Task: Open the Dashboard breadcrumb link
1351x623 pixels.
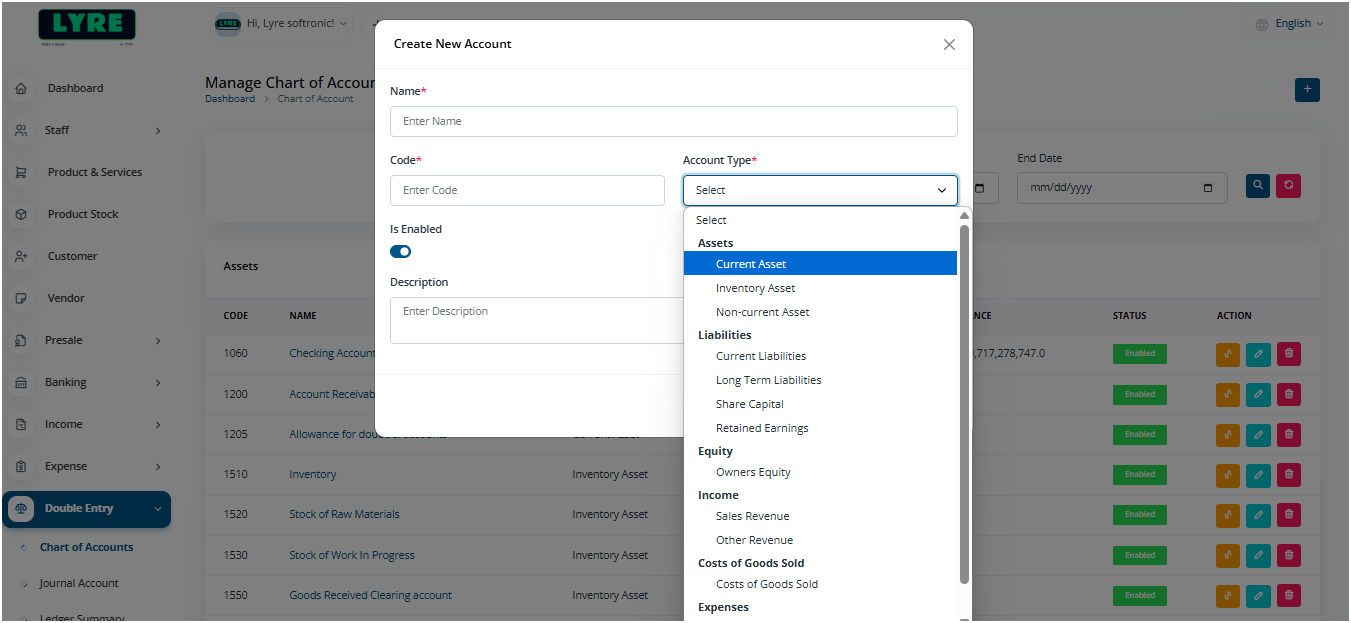Action: point(230,98)
